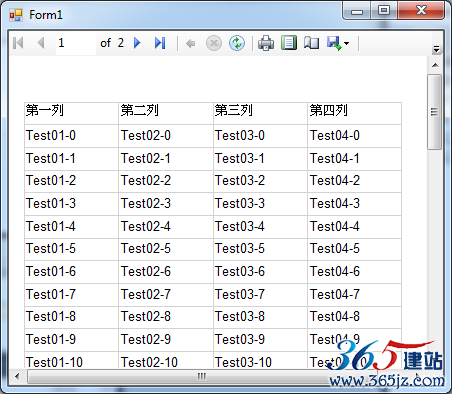Select the 第一列 header cell

(71, 113)
